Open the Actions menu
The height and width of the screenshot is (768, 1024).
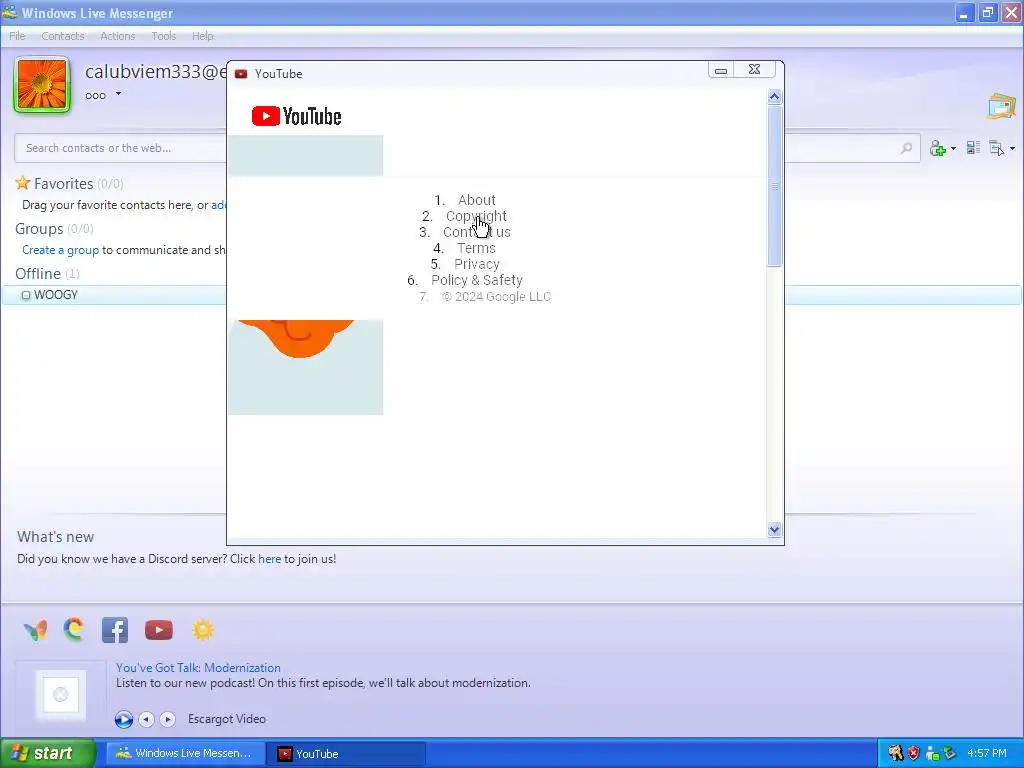point(118,36)
